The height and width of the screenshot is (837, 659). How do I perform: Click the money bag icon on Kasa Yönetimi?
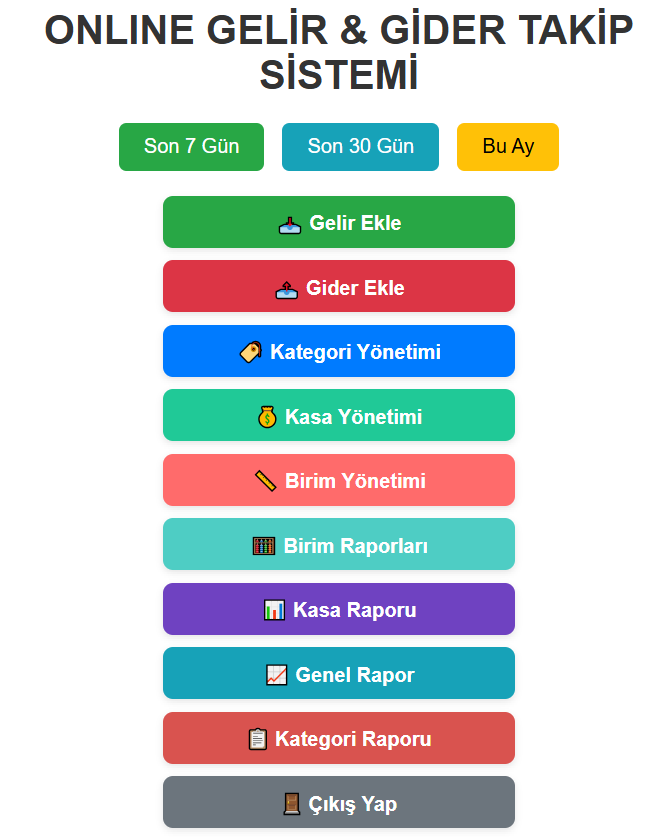coord(266,417)
